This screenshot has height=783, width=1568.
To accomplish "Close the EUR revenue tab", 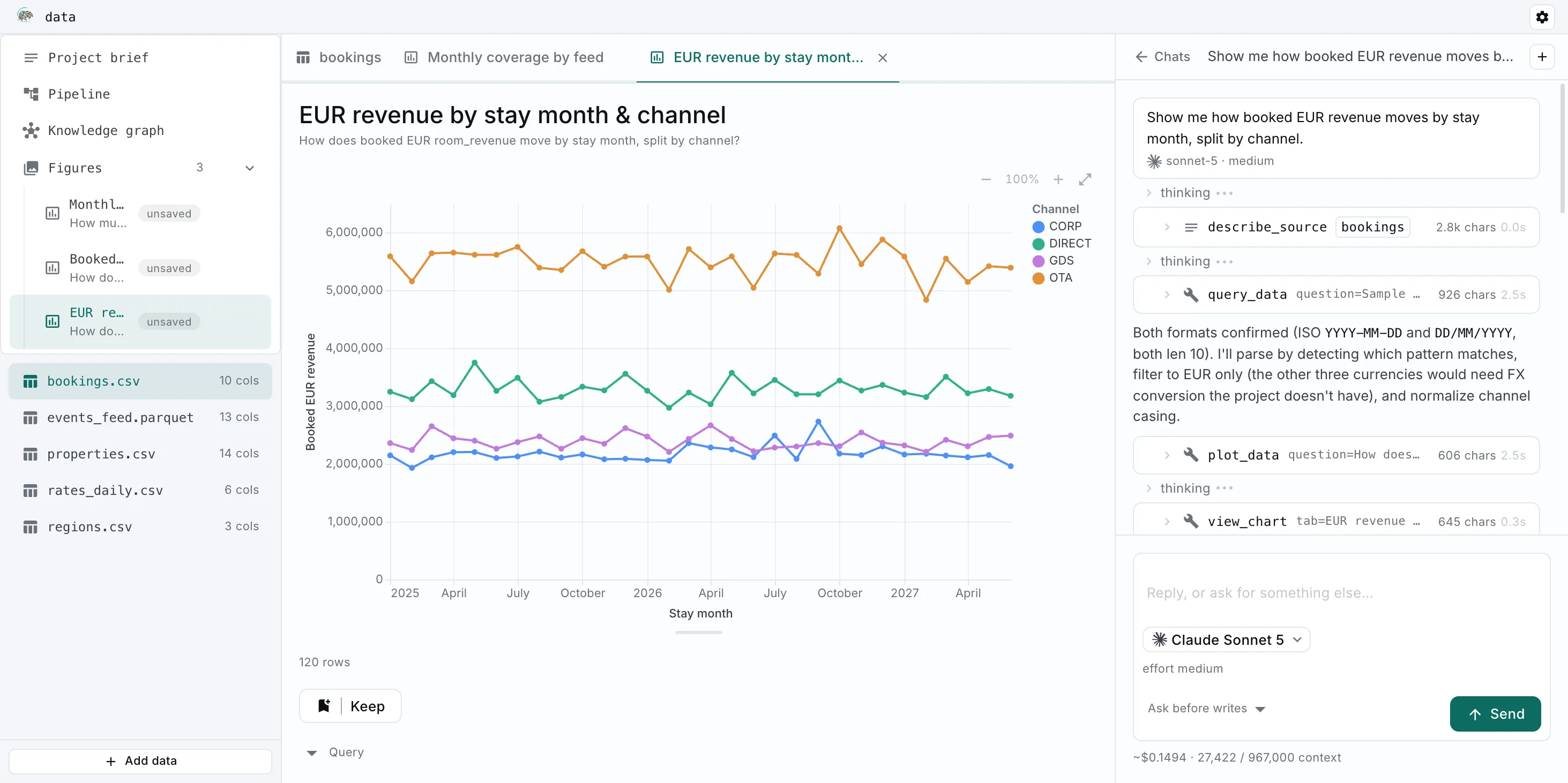I will 883,58.
